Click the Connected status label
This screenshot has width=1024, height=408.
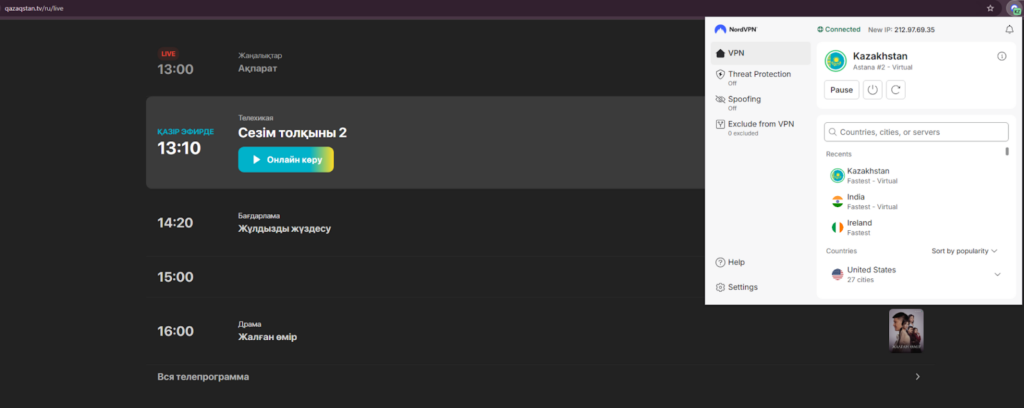(839, 29)
